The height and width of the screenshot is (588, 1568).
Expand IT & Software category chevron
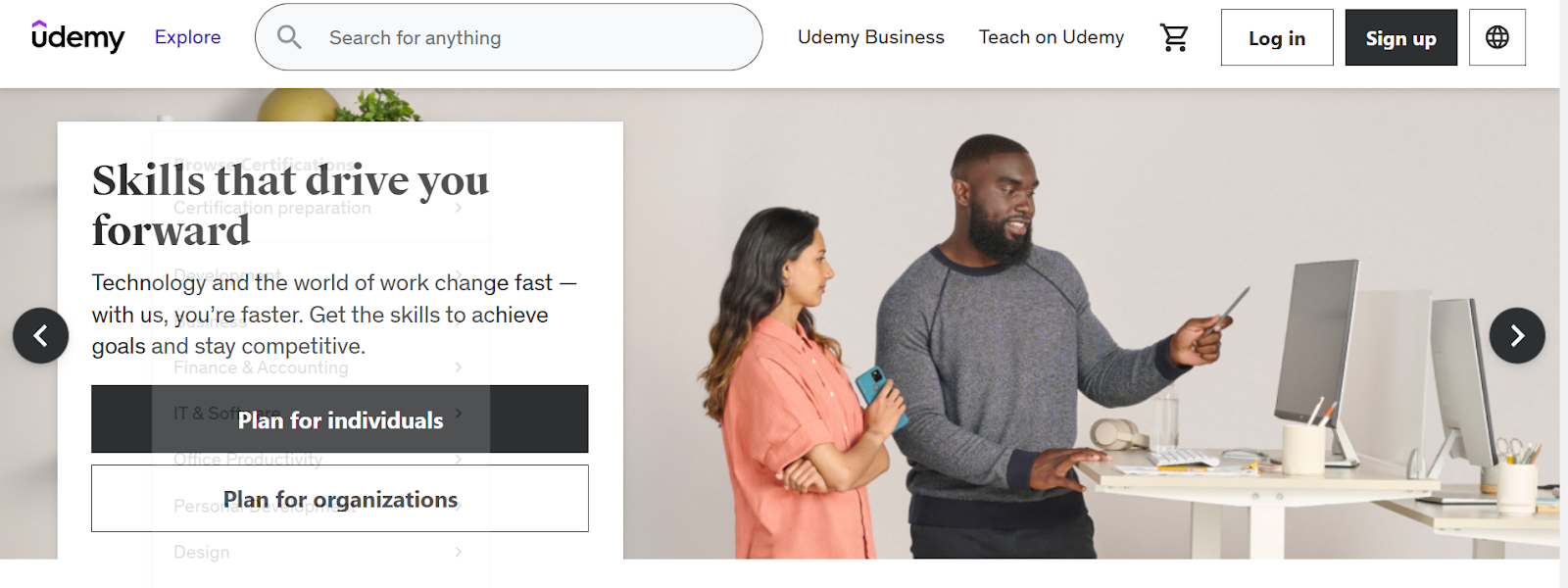point(458,414)
